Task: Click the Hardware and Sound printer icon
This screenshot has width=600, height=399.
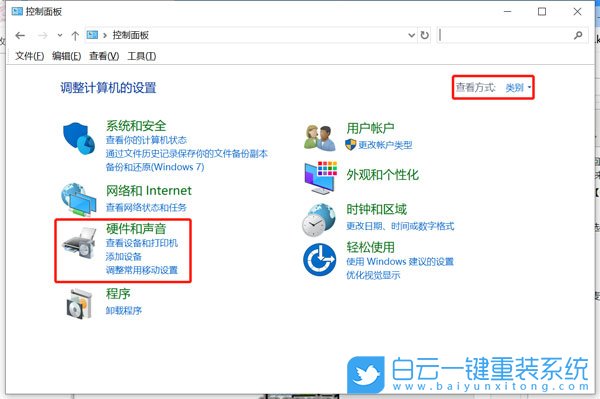Action: point(80,242)
